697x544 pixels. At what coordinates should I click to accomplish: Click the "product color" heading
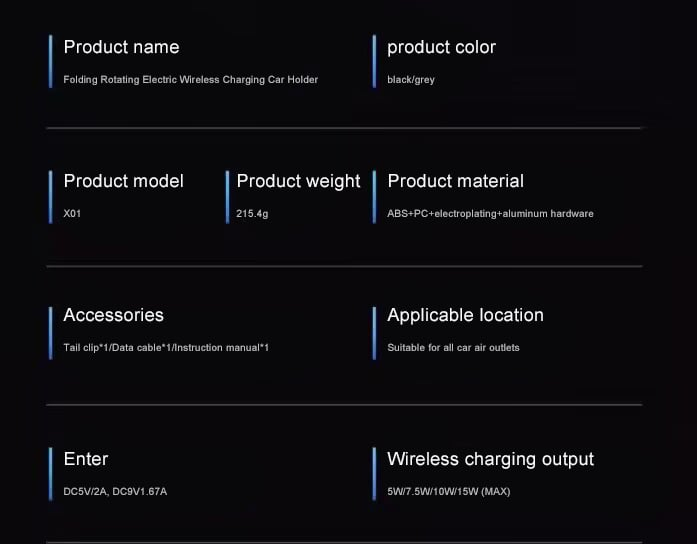tap(441, 47)
